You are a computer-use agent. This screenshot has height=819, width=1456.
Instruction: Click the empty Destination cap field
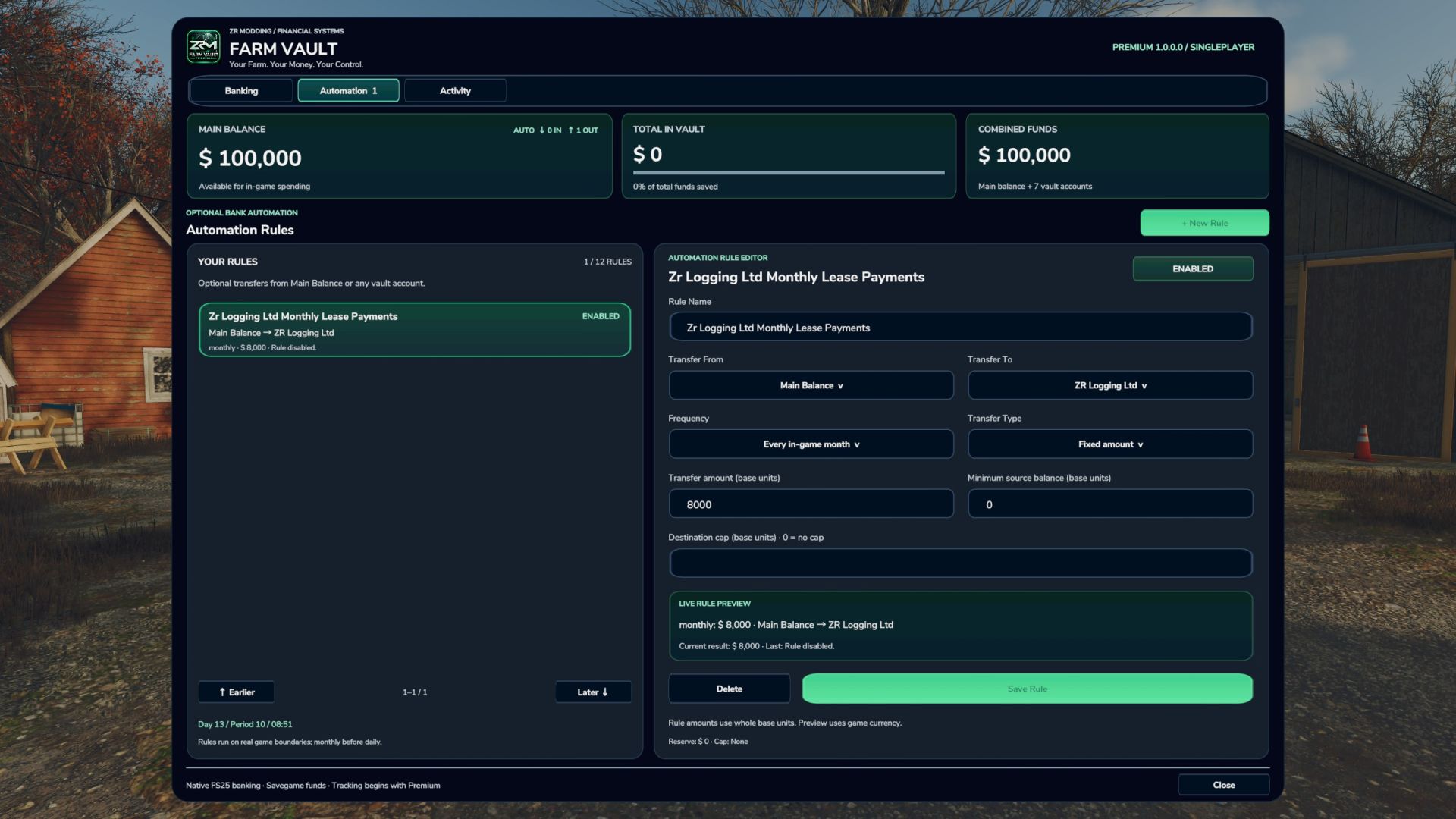point(960,563)
